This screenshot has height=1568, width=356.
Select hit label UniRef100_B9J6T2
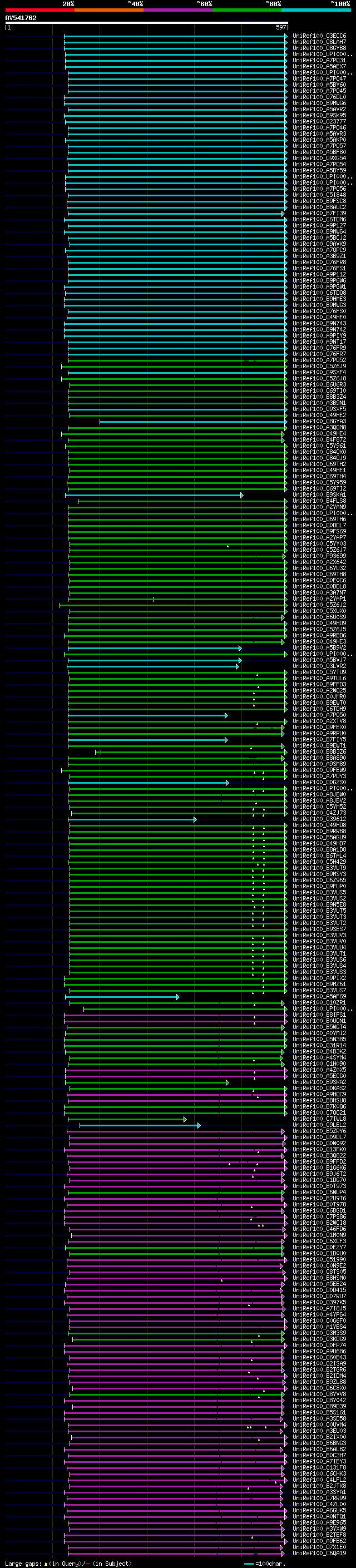tap(319, 1174)
